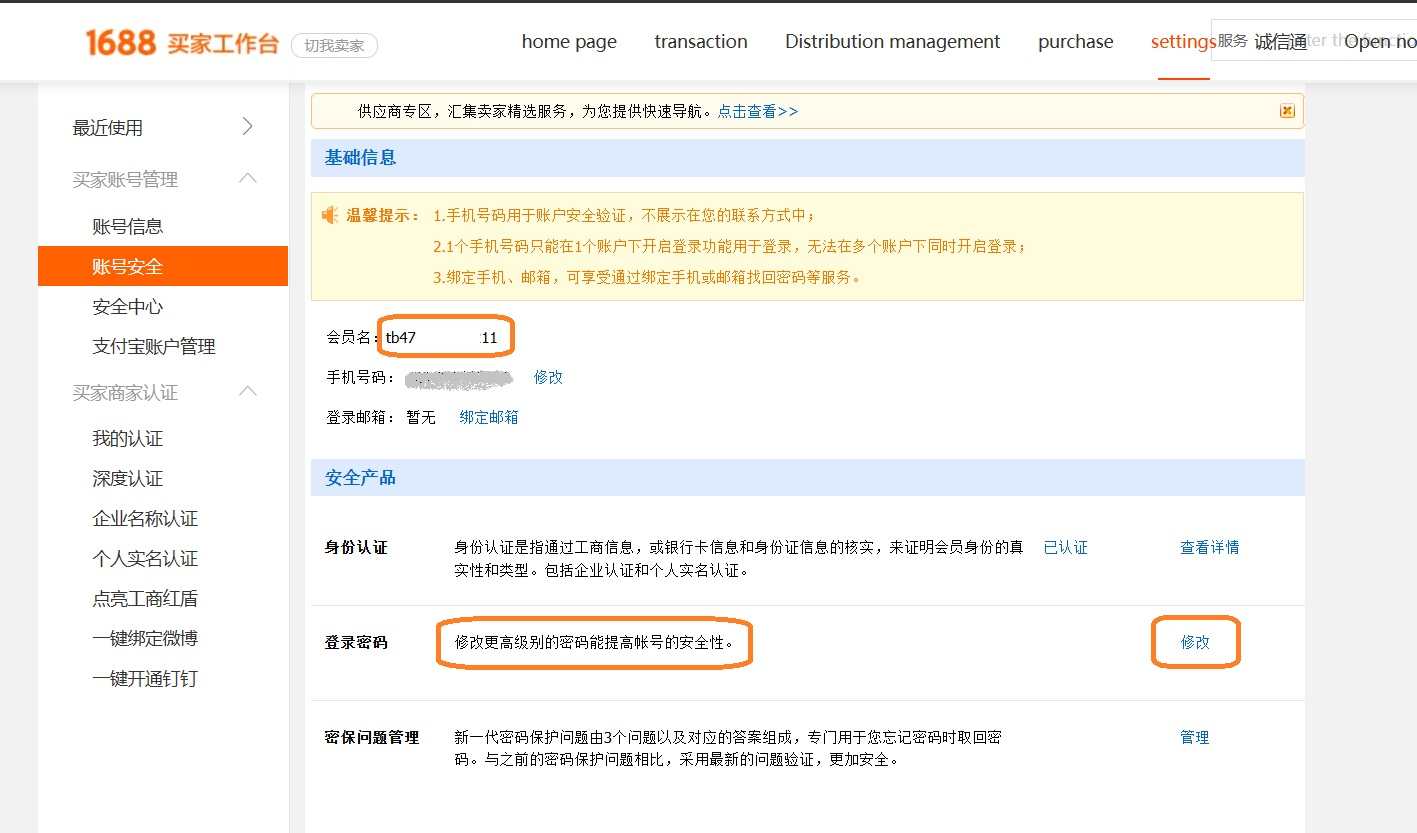Open 查看详情 for identity verification
Image resolution: width=1417 pixels, height=833 pixels.
tap(1209, 547)
